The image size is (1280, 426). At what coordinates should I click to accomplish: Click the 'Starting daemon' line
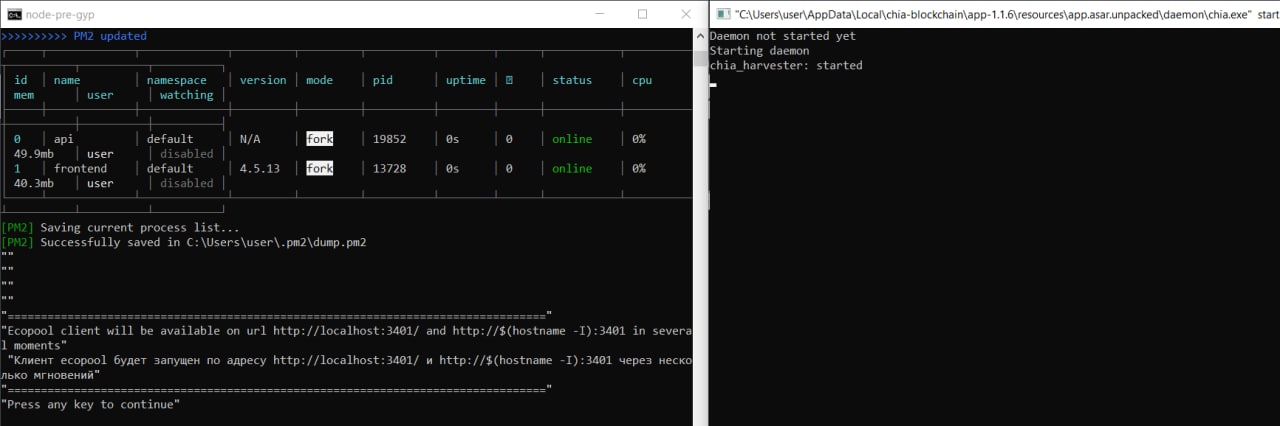pyautogui.click(x=759, y=51)
